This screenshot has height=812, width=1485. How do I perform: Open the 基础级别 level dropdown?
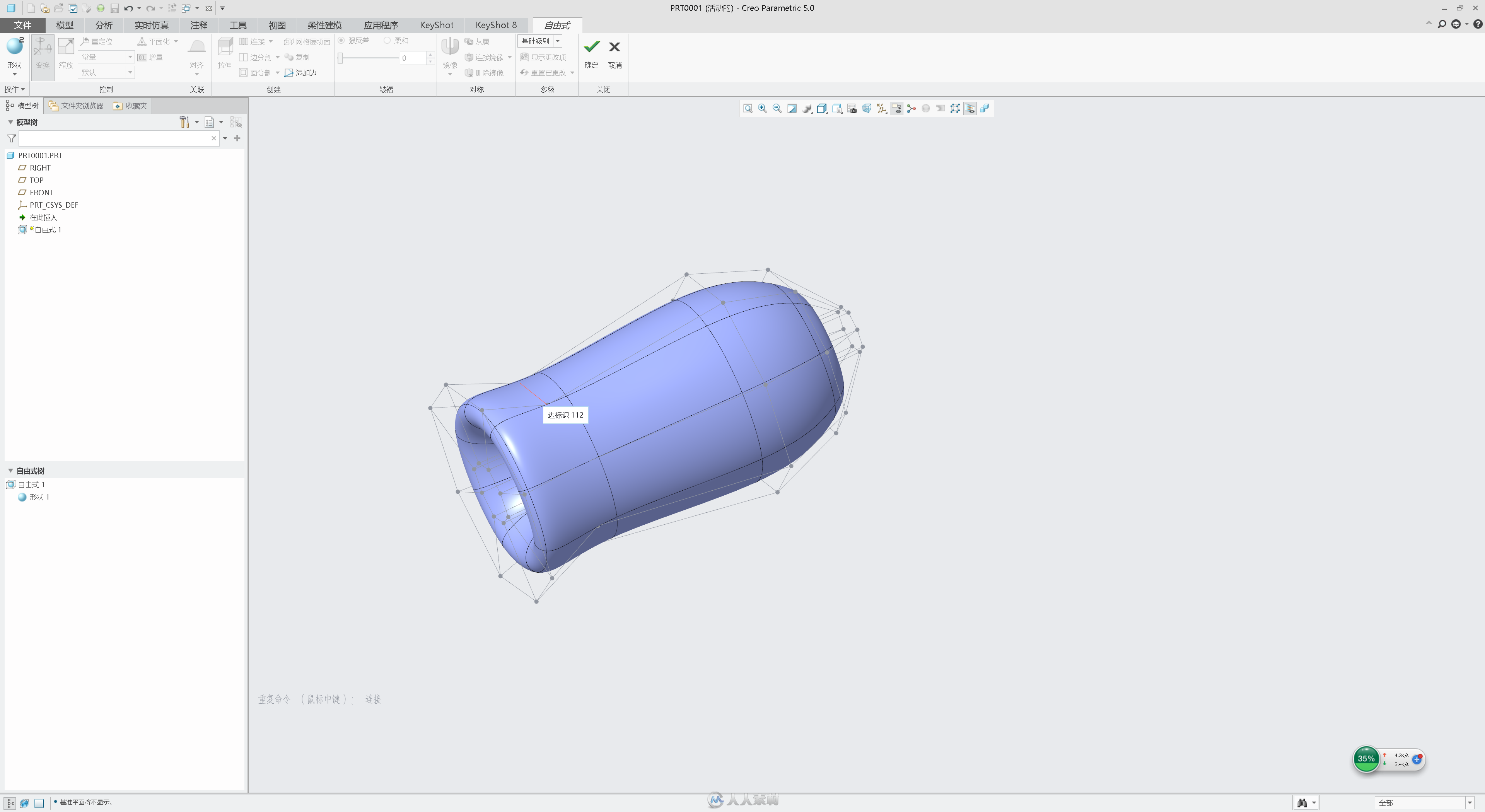click(557, 41)
